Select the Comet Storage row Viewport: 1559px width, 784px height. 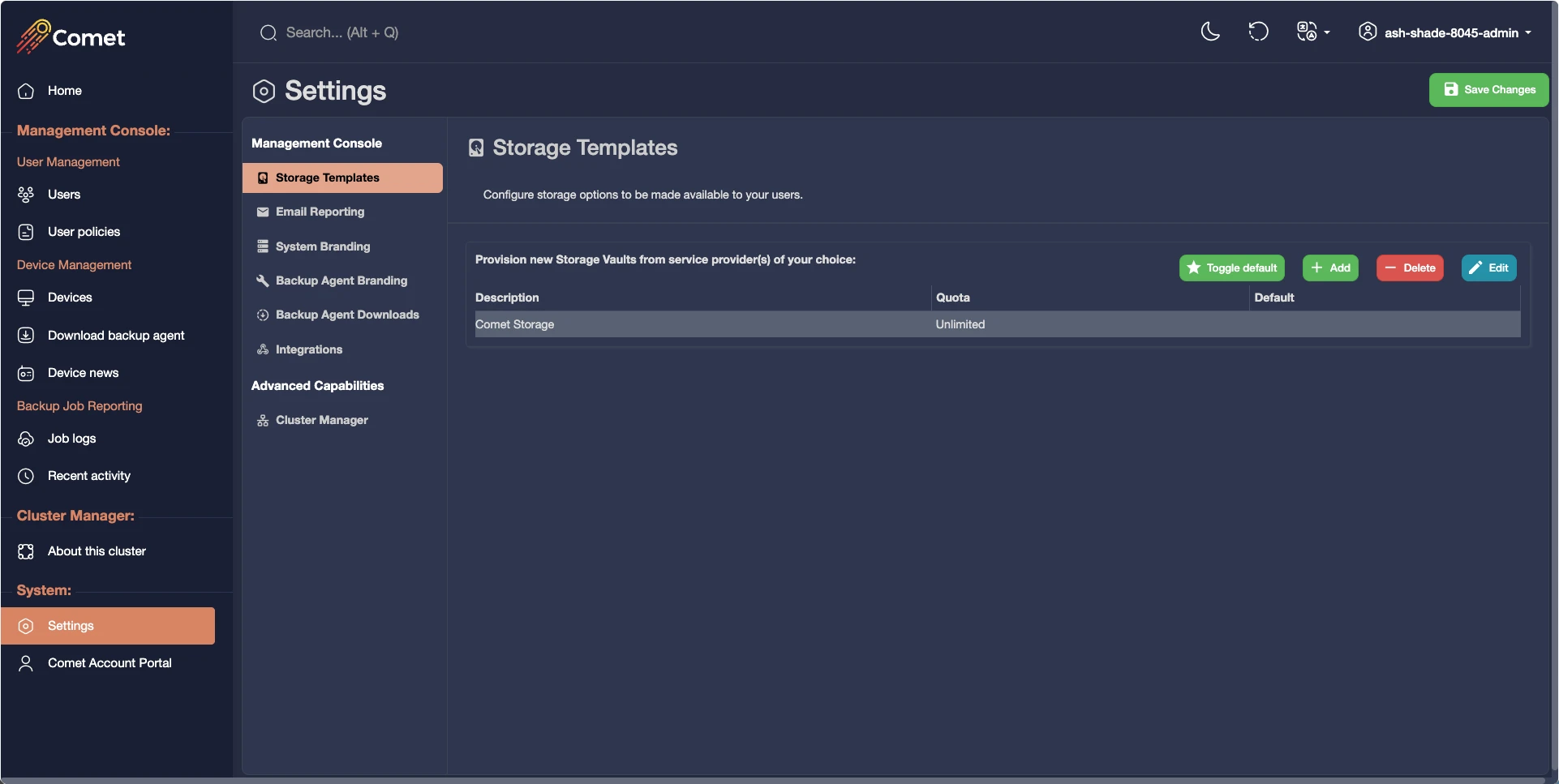point(998,324)
